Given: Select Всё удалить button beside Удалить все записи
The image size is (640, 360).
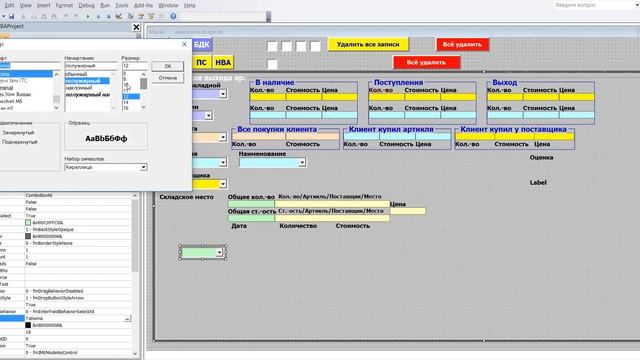Looking at the screenshot, I should [462, 44].
